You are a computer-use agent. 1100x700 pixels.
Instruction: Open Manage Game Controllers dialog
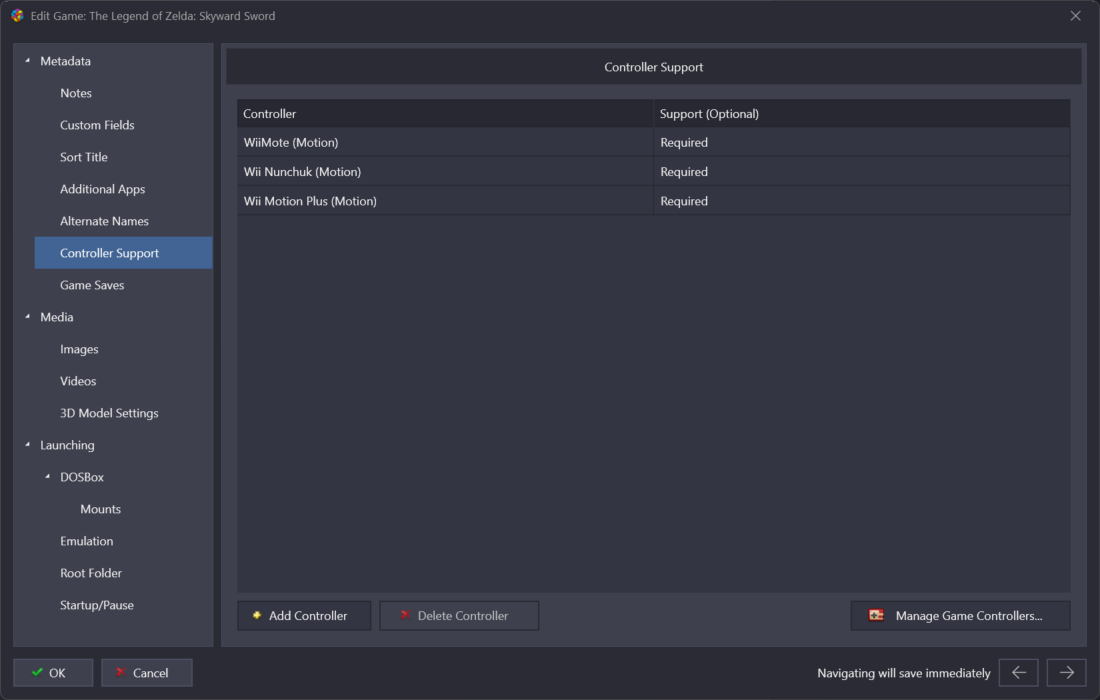coord(960,616)
